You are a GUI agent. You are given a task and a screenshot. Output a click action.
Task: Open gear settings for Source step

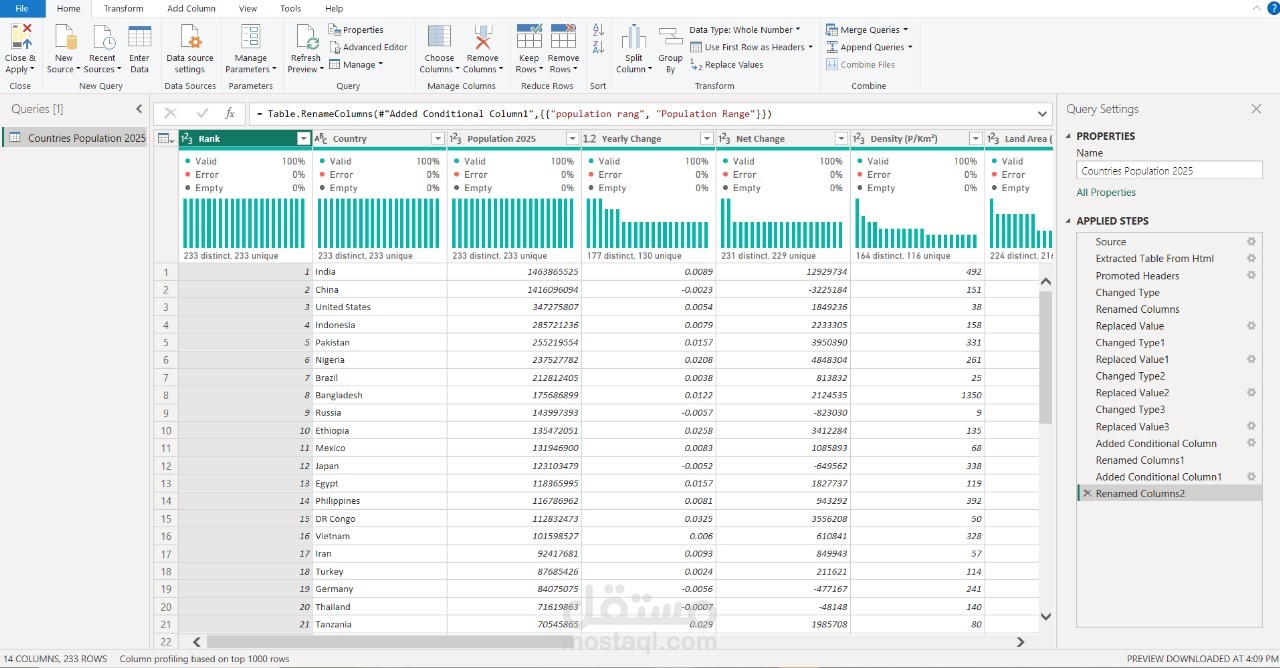tap(1251, 242)
